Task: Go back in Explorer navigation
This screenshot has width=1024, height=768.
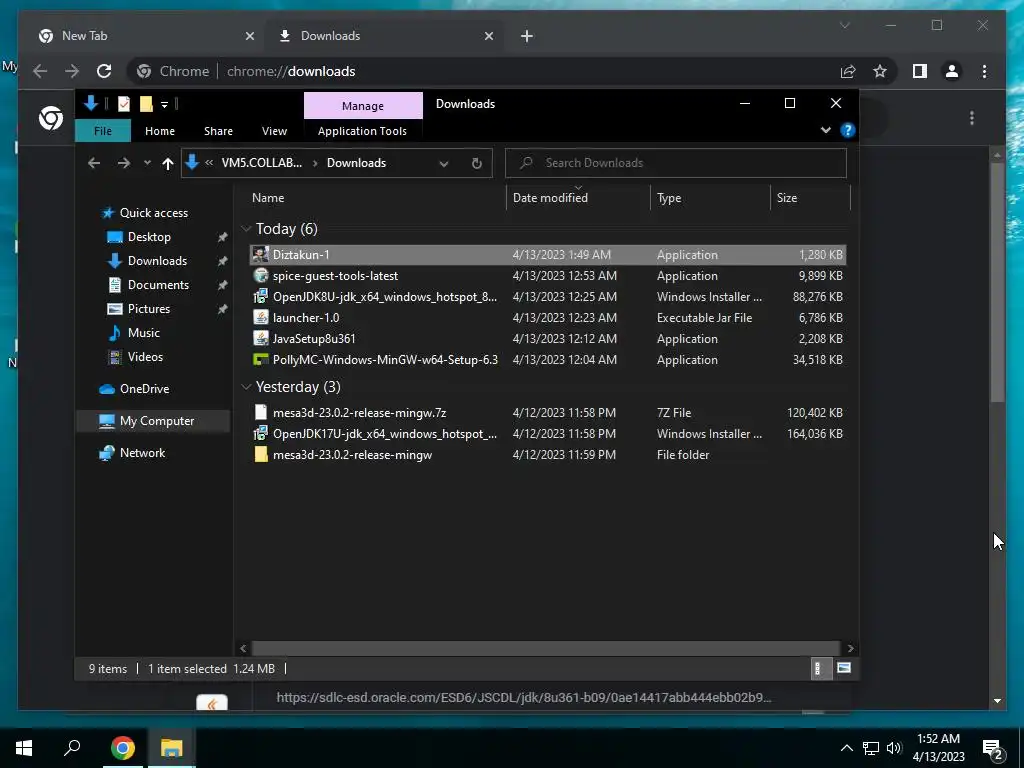Action: pos(94,163)
